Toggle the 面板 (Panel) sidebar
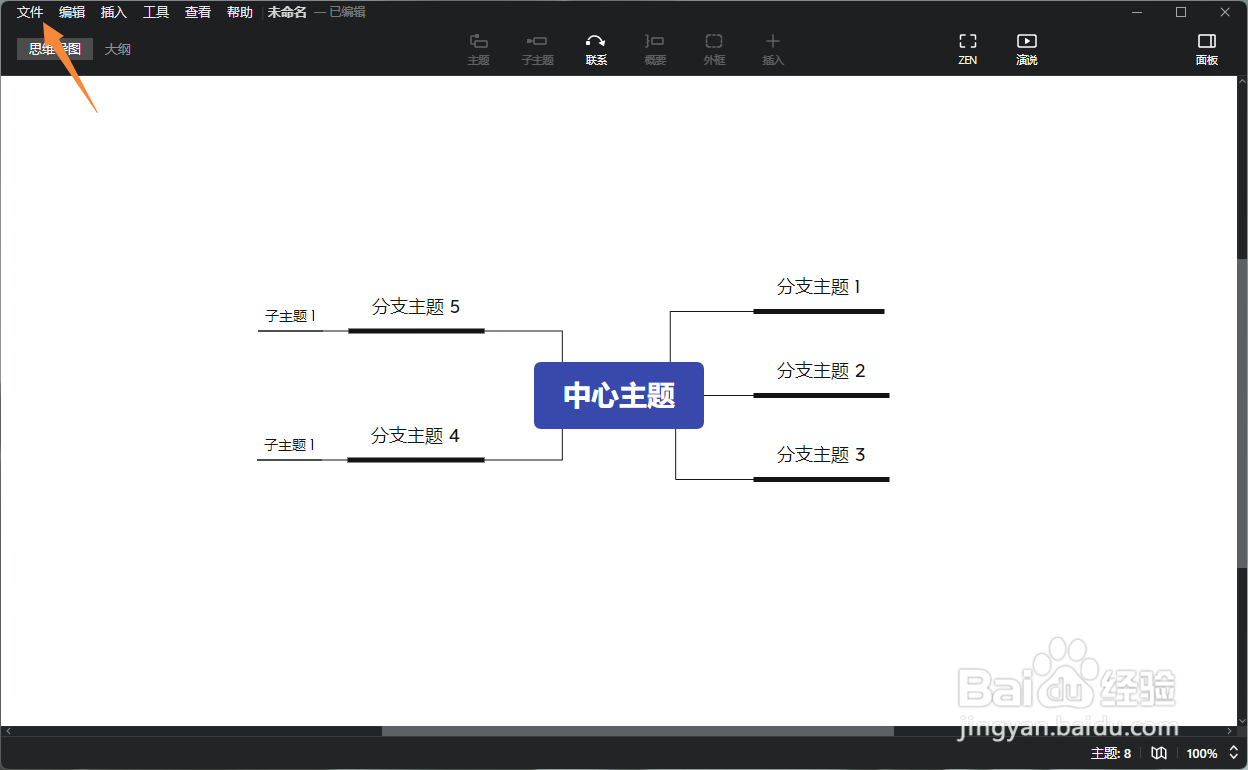1248x770 pixels. (x=1207, y=49)
